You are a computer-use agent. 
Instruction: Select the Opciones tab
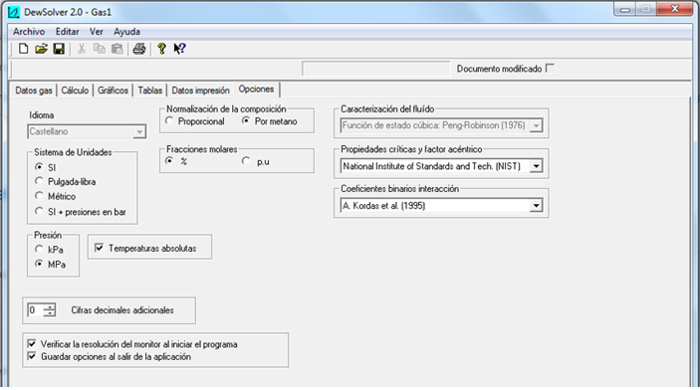tap(256, 89)
